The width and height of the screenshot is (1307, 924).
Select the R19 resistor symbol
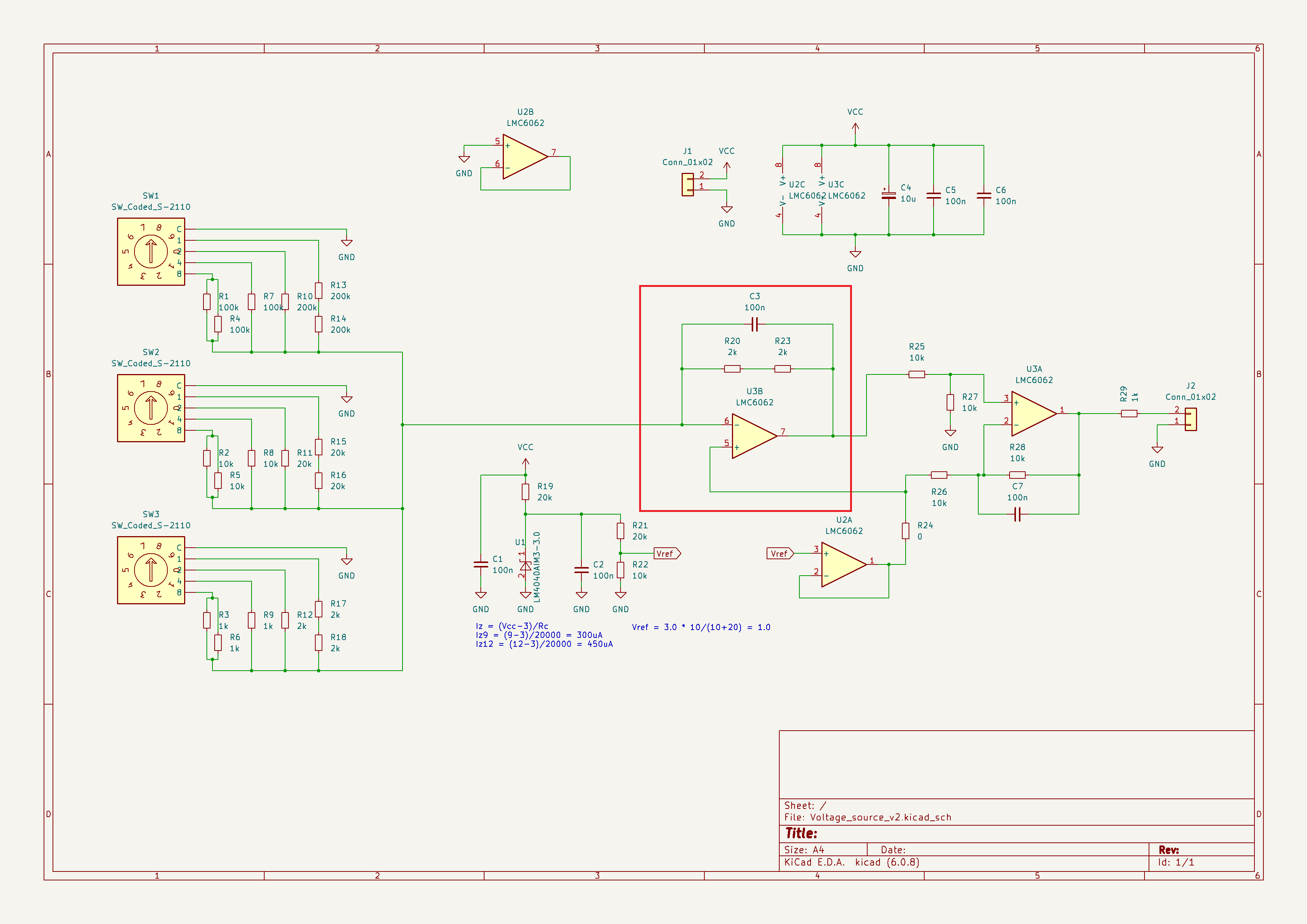click(x=525, y=492)
